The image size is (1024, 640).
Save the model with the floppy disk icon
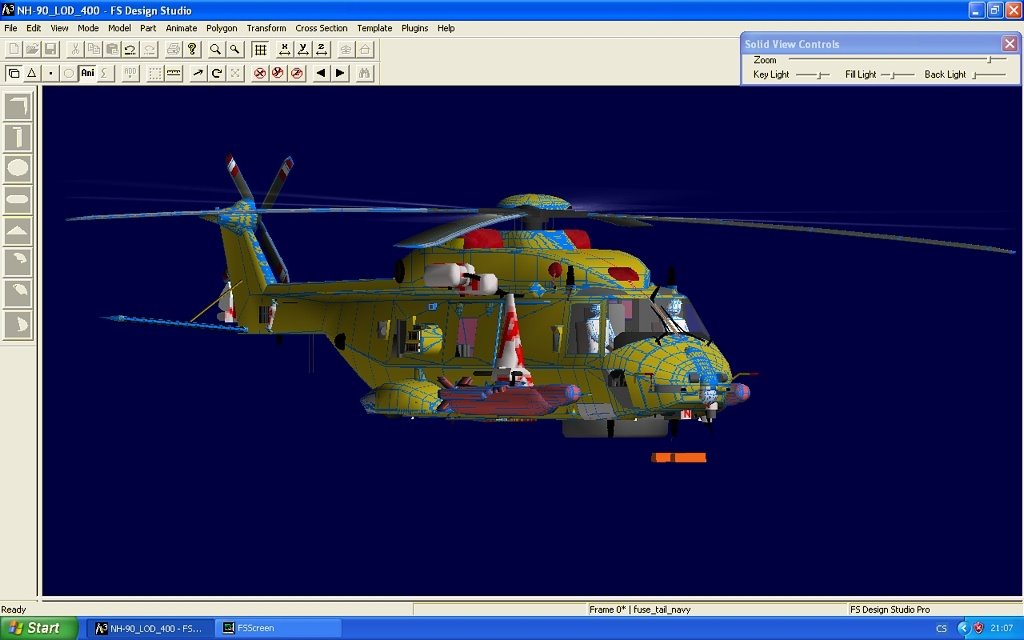50,49
